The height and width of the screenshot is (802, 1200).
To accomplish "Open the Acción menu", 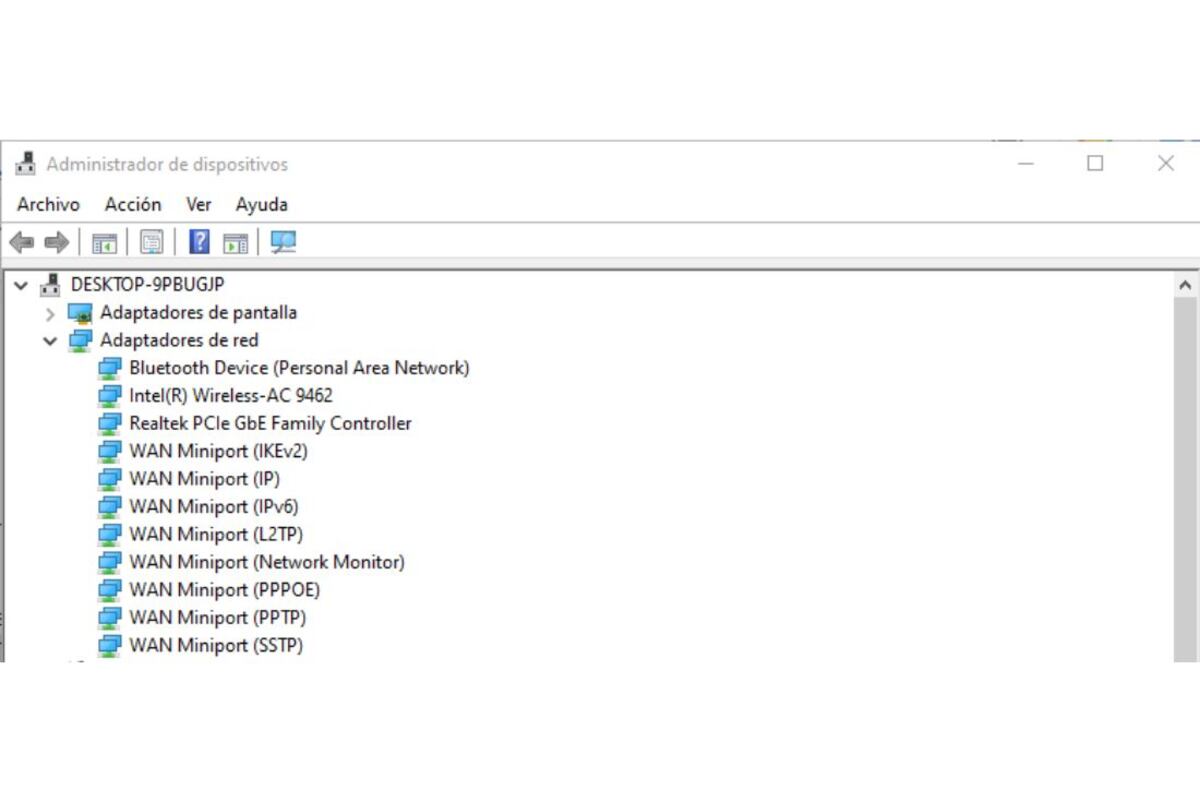I will tap(133, 204).
